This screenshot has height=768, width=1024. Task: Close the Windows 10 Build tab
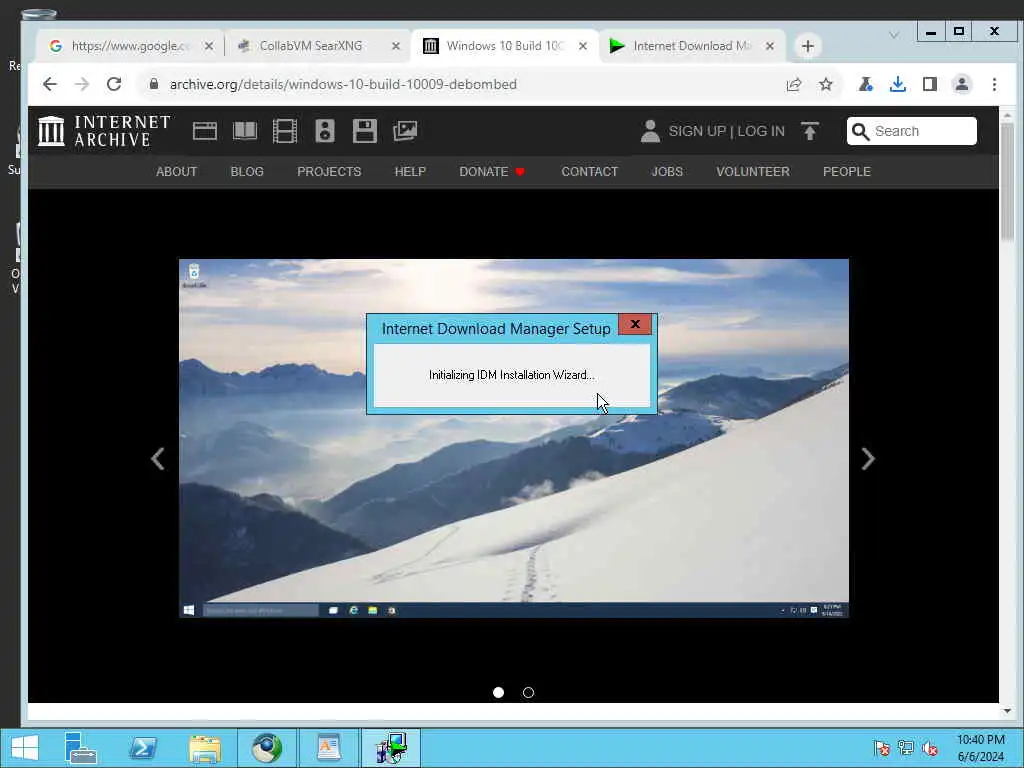(x=583, y=46)
